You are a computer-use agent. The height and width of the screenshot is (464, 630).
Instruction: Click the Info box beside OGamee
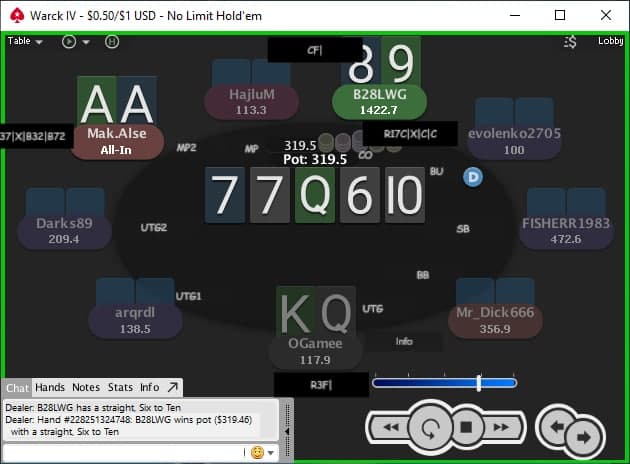point(404,341)
